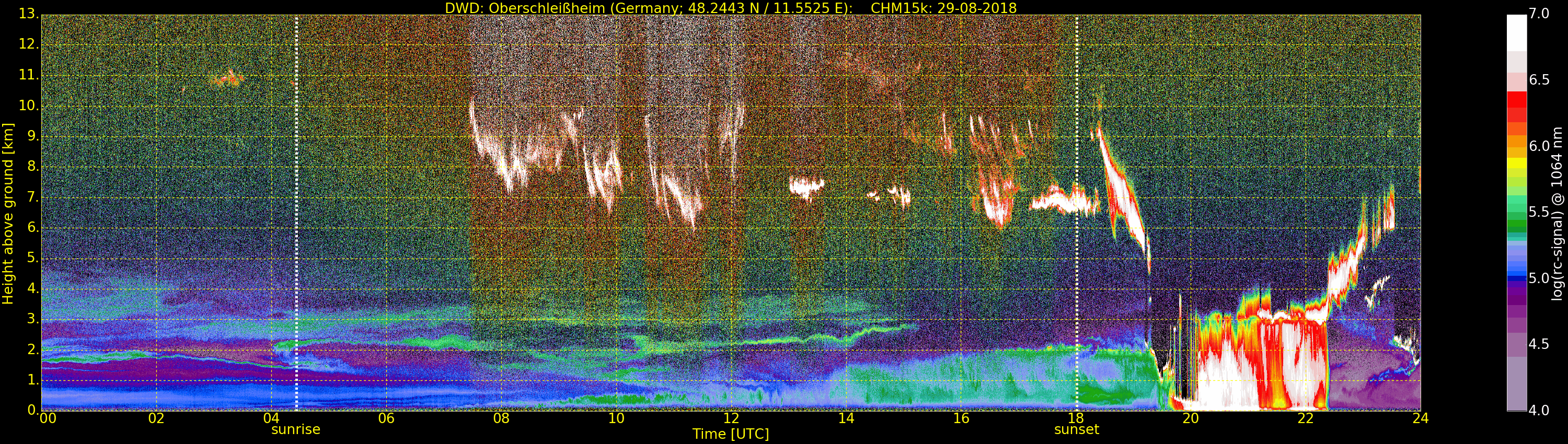Click the '4.5' colorbar value
The width and height of the screenshot is (1568, 444).
tap(1539, 344)
